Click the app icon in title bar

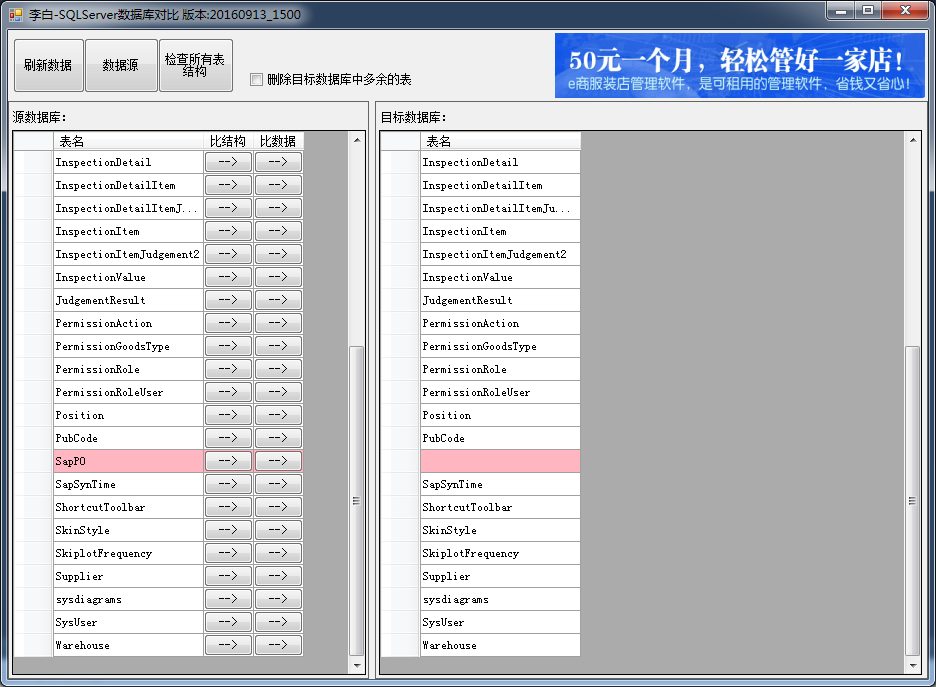[x=16, y=14]
